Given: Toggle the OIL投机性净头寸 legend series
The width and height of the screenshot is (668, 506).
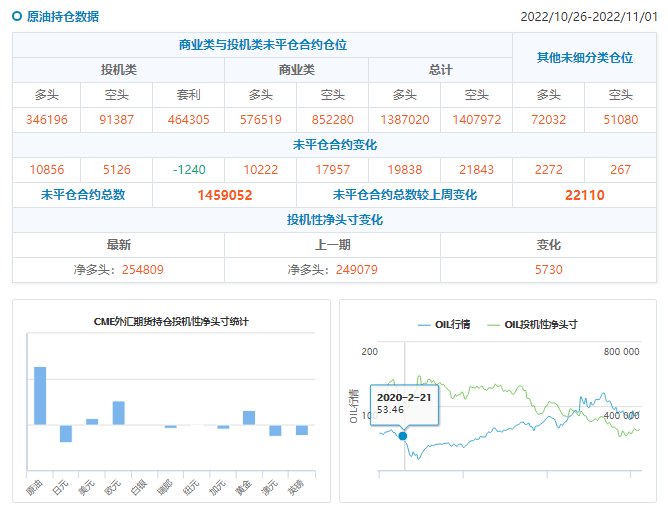Looking at the screenshot, I should (x=536, y=324).
